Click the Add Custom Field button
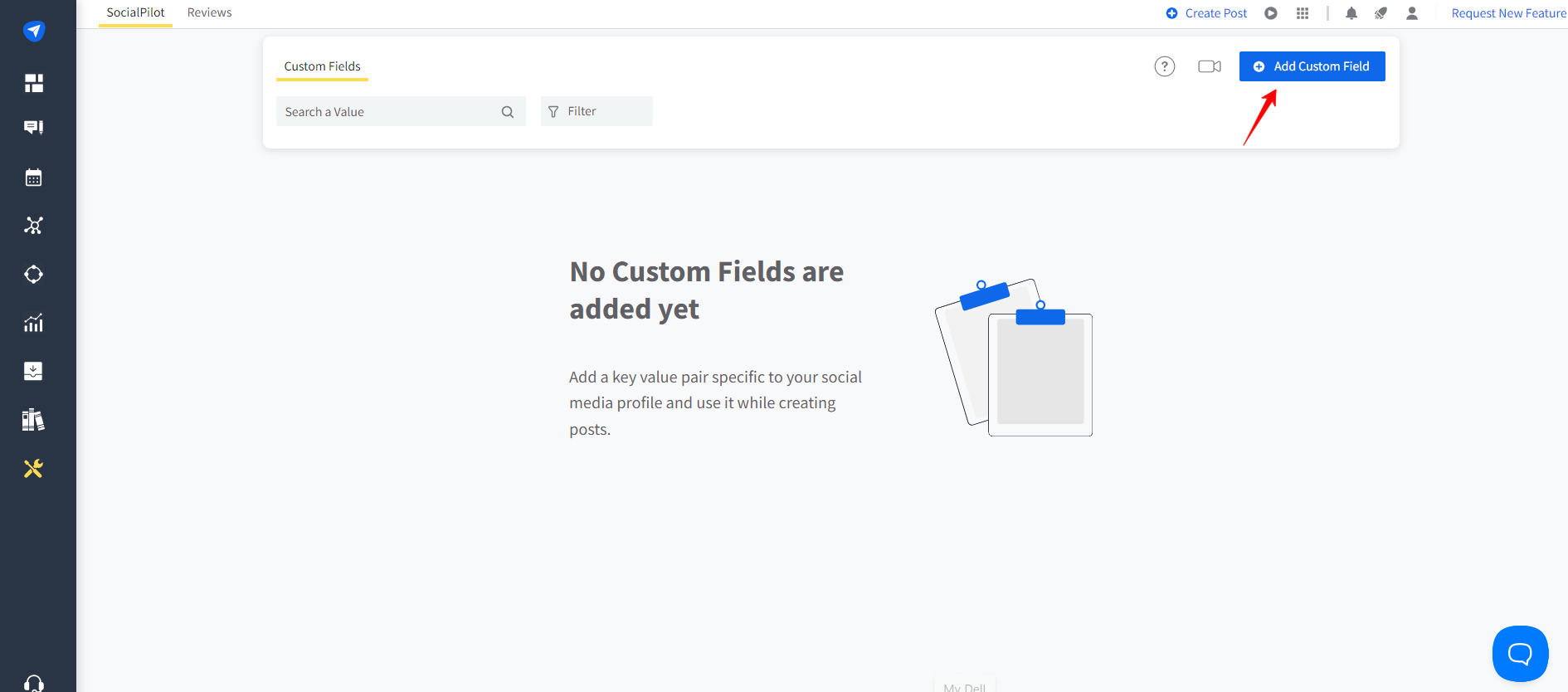 tap(1312, 66)
